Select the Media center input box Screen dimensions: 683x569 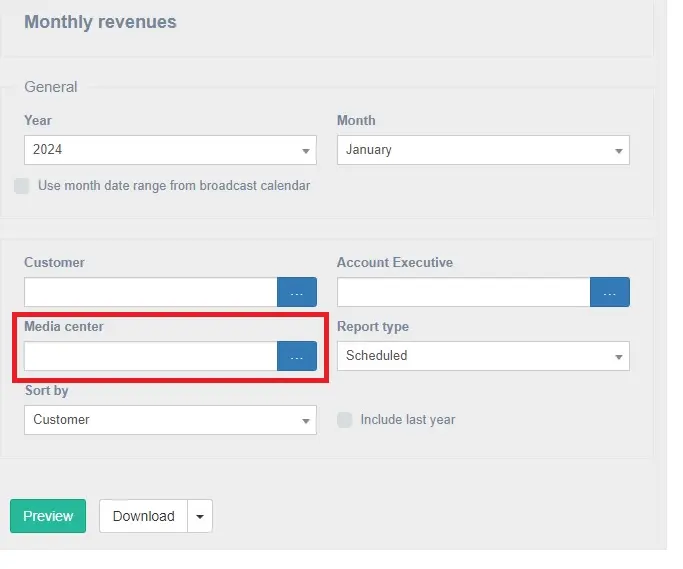click(150, 356)
